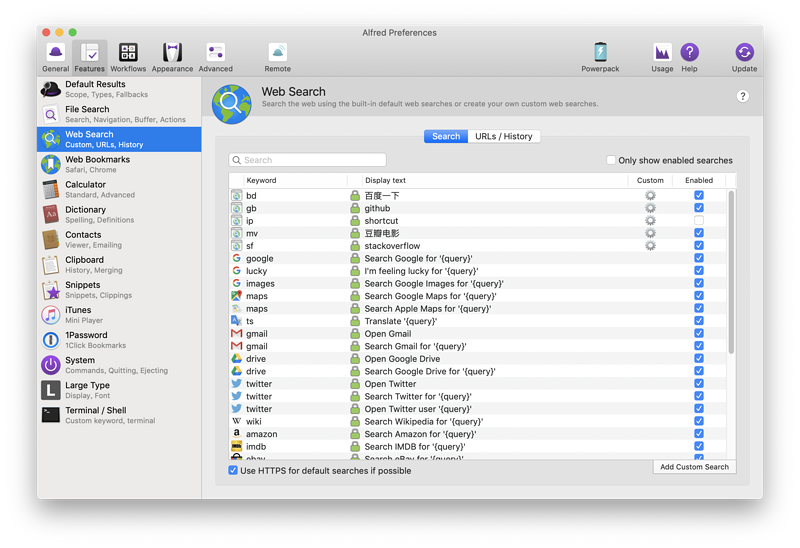
Task: Select Terminal / Shell in sidebar
Action: [x=119, y=415]
